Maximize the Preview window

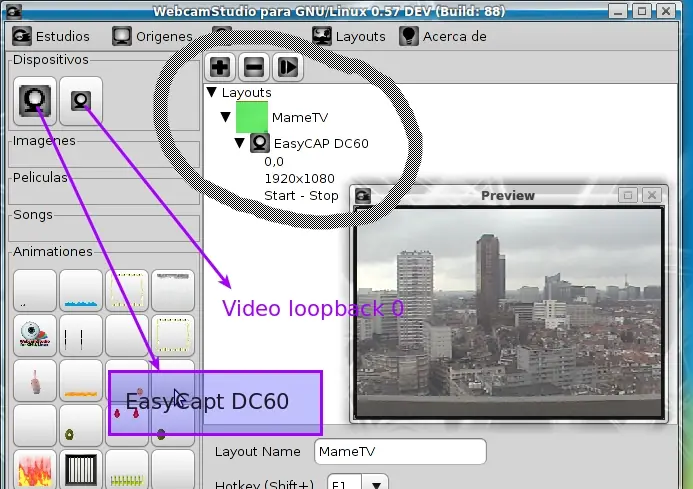pos(628,195)
